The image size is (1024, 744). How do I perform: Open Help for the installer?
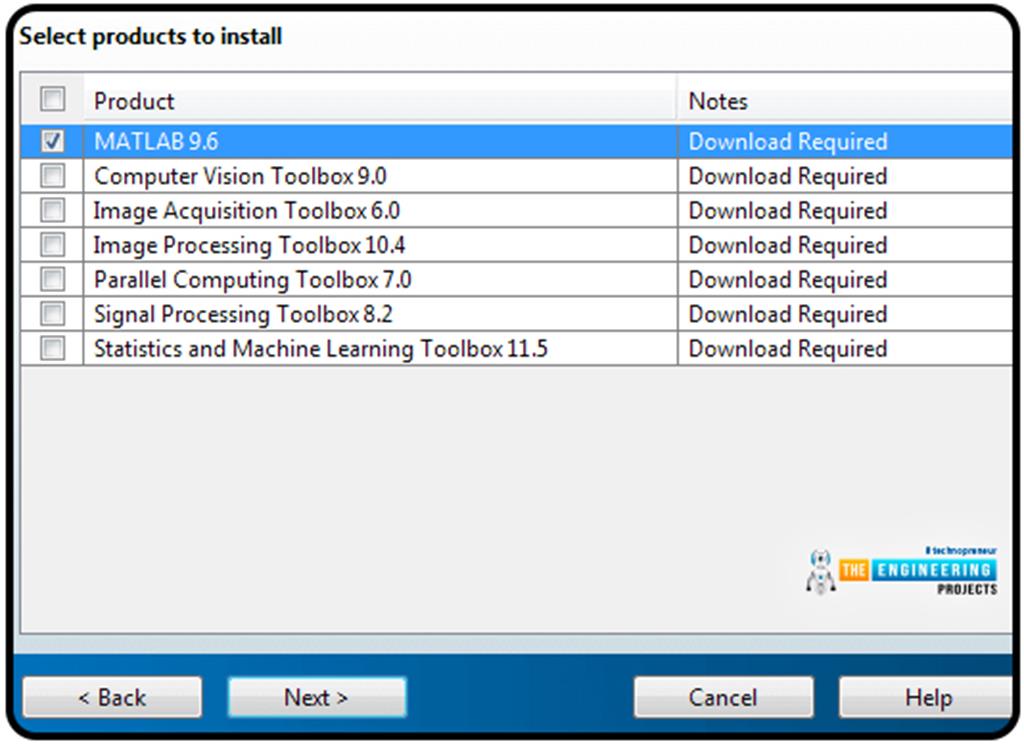(x=926, y=697)
